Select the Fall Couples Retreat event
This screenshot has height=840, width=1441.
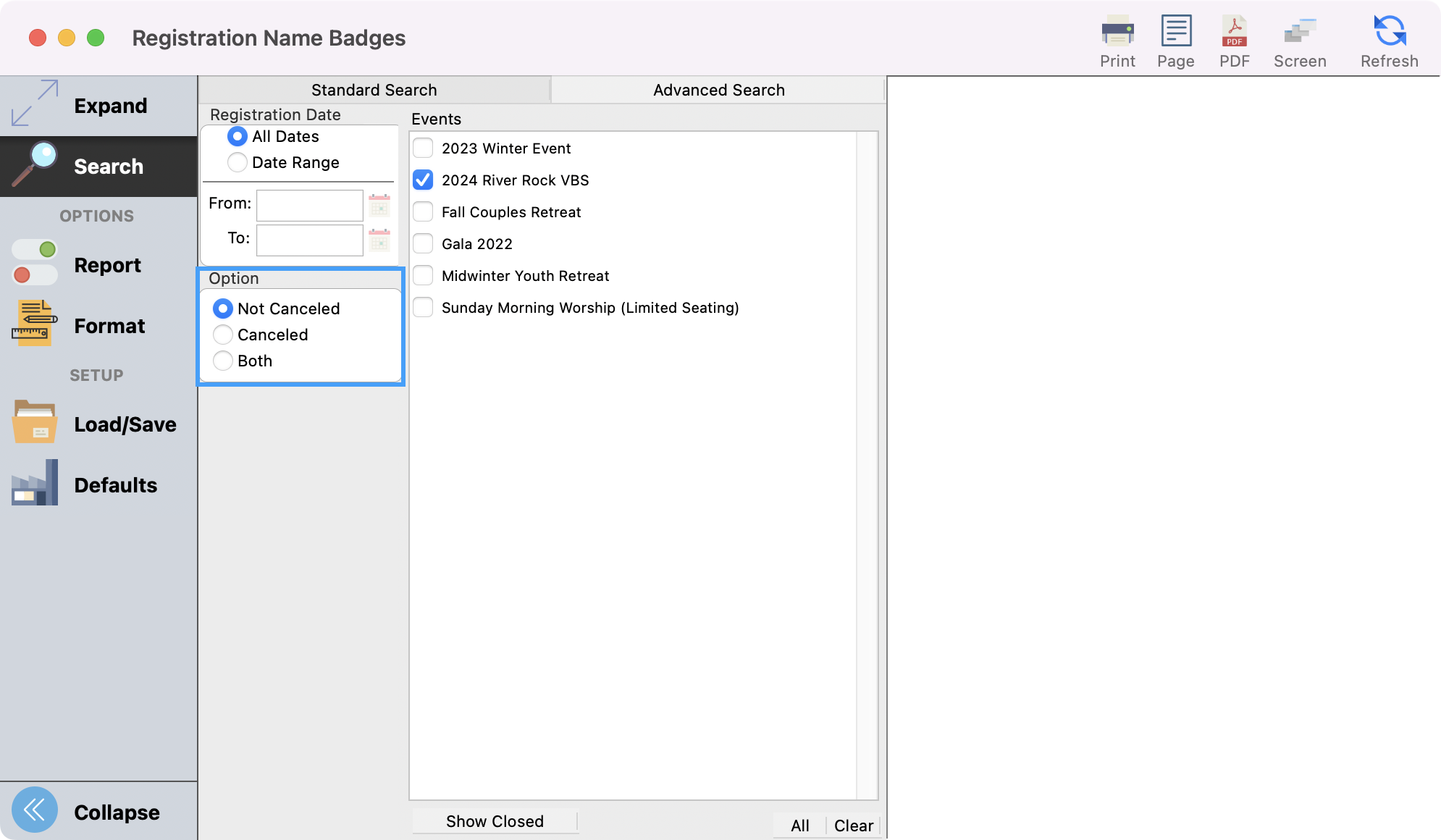(424, 211)
